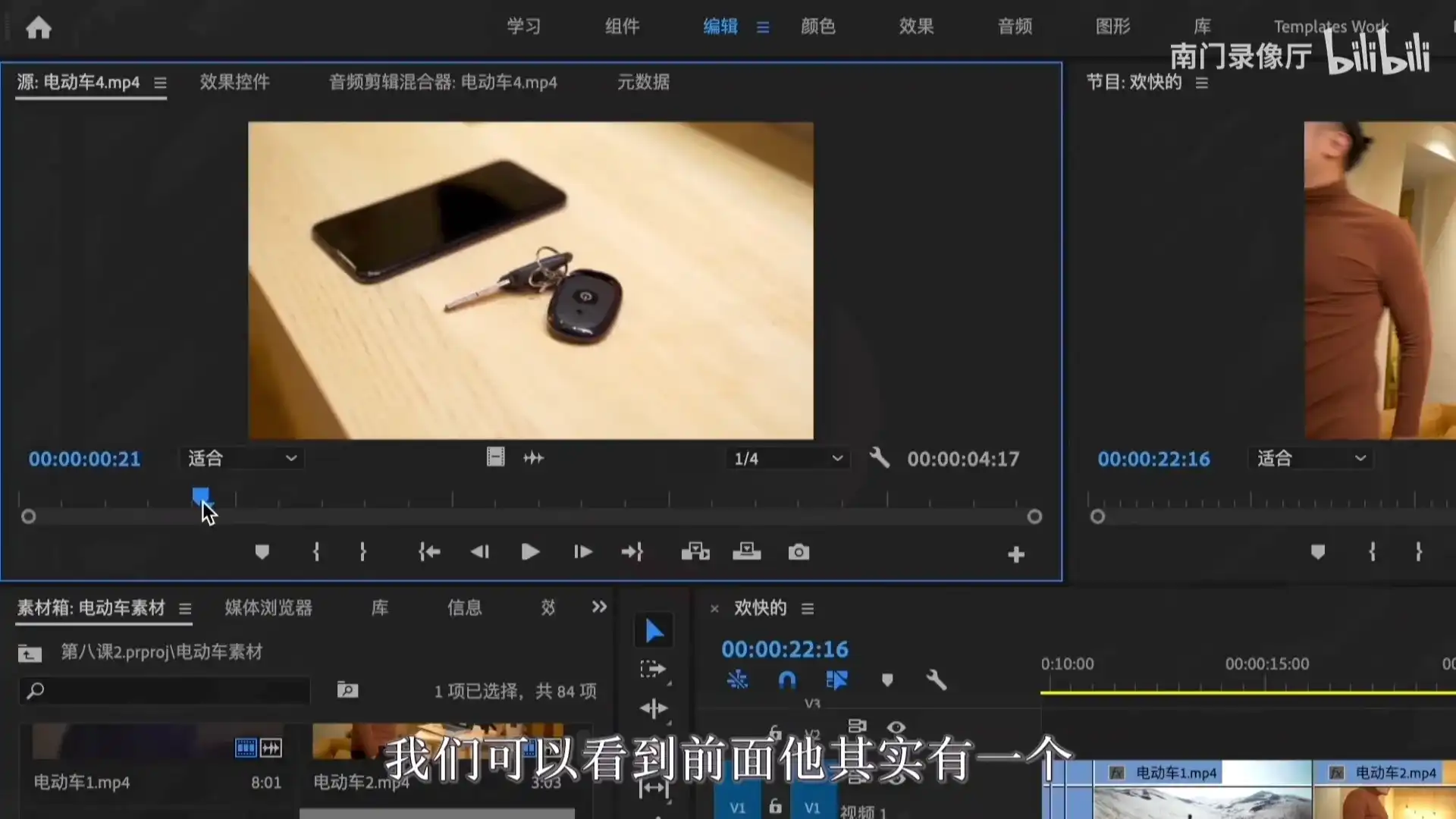Click the Insert button in source monitor
Viewport: 1456px width, 819px height.
coord(695,552)
